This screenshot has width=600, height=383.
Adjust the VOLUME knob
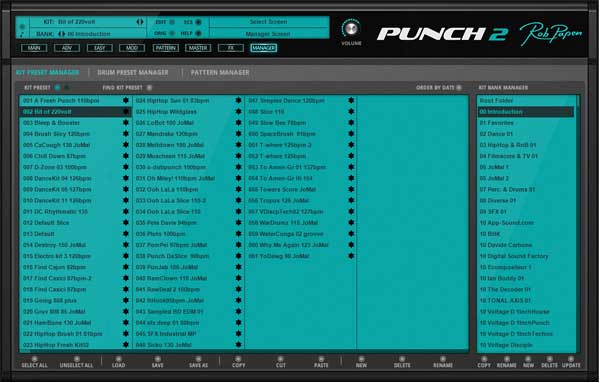pyautogui.click(x=351, y=29)
